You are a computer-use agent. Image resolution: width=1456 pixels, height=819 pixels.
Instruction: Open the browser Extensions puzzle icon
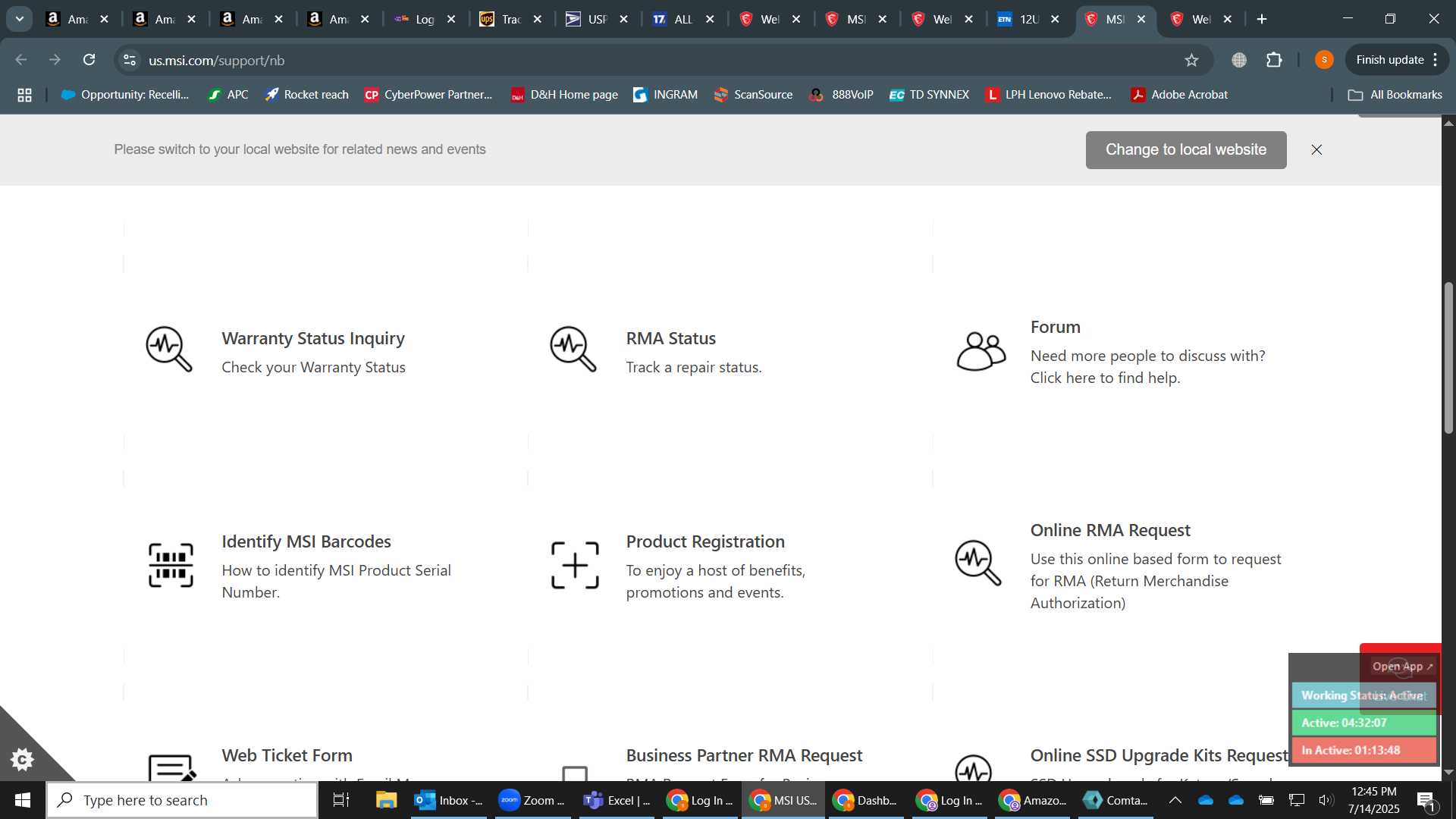coord(1274,60)
